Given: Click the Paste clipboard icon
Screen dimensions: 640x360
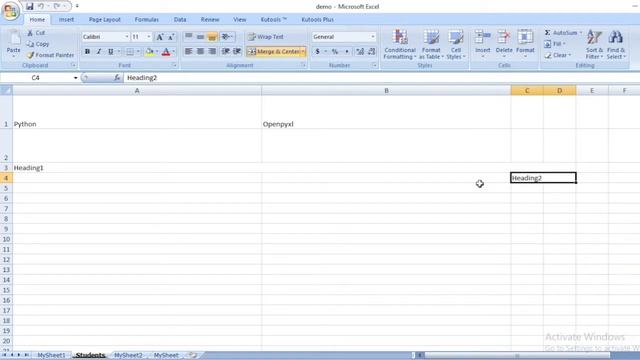Looking at the screenshot, I should click(13, 38).
